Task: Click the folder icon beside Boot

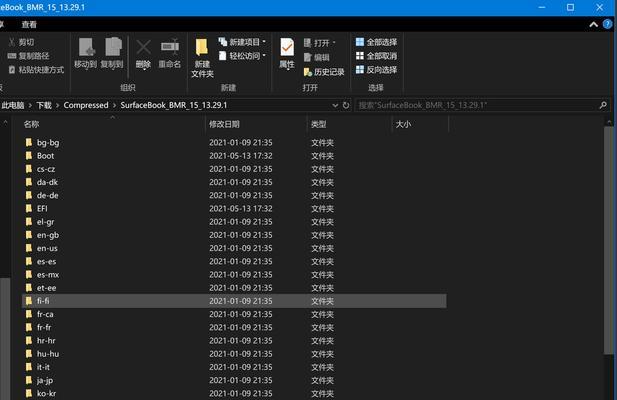Action: coord(29,156)
